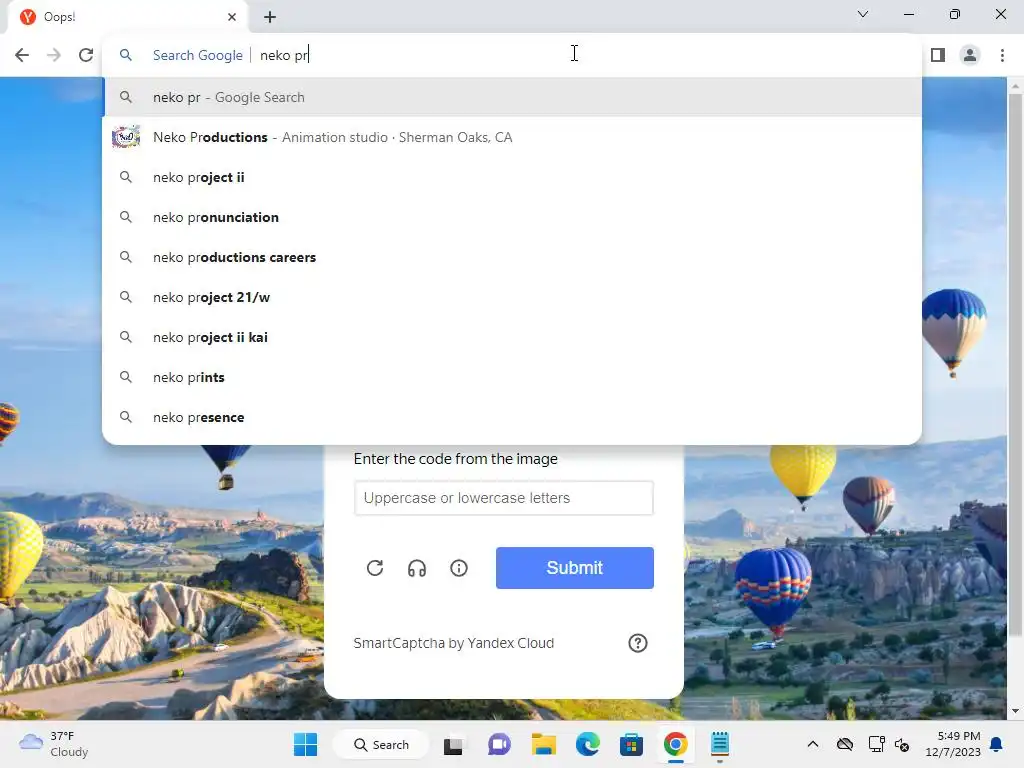Open the SmartCaptcha help question mark
The width and height of the screenshot is (1024, 768).
point(637,643)
